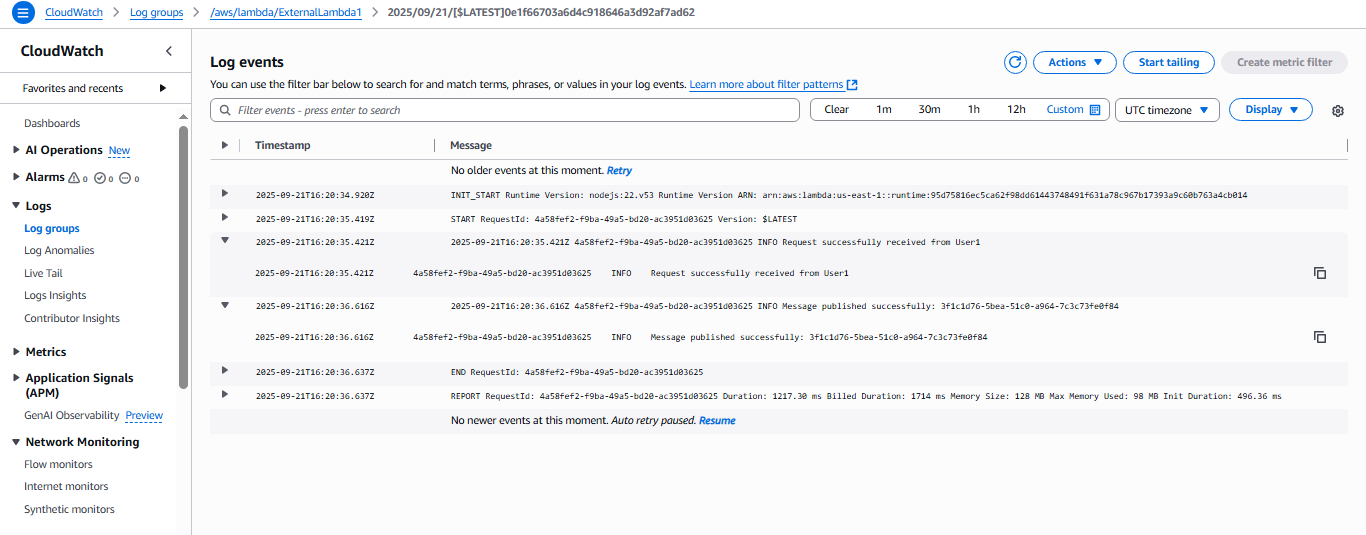Expand the AI Operations section
Image resolution: width=1366 pixels, height=535 pixels.
[16, 150]
